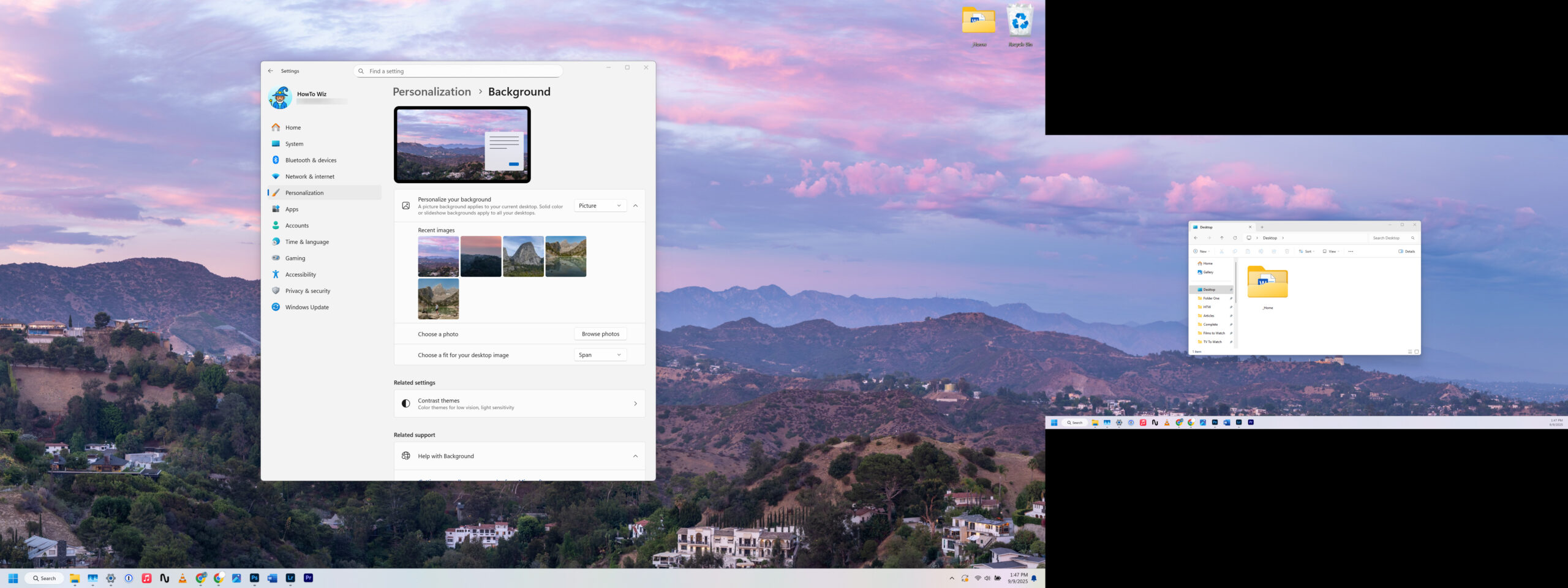
Task: Open the Span fit dropdown
Action: pos(600,355)
